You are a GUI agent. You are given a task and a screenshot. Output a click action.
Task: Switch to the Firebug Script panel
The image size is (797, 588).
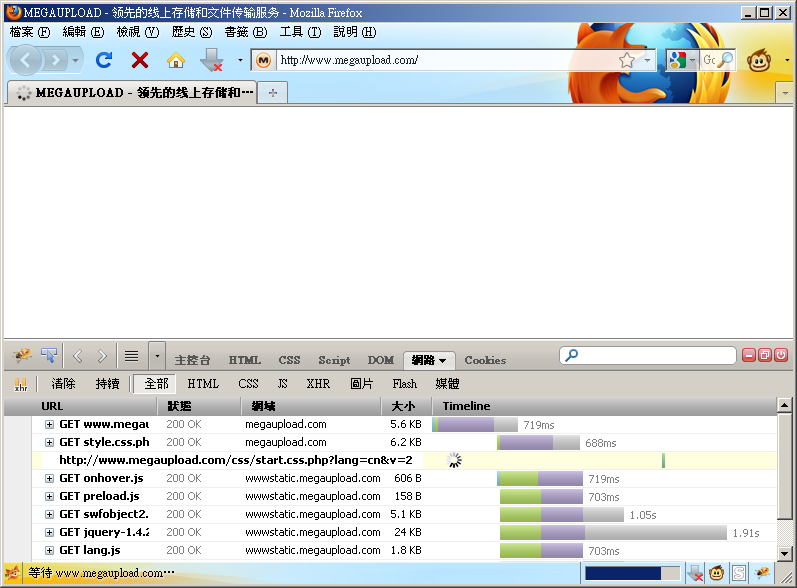point(334,360)
